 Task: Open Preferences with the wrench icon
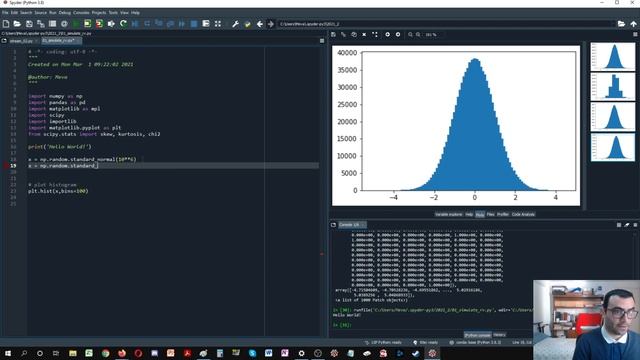click(235, 24)
